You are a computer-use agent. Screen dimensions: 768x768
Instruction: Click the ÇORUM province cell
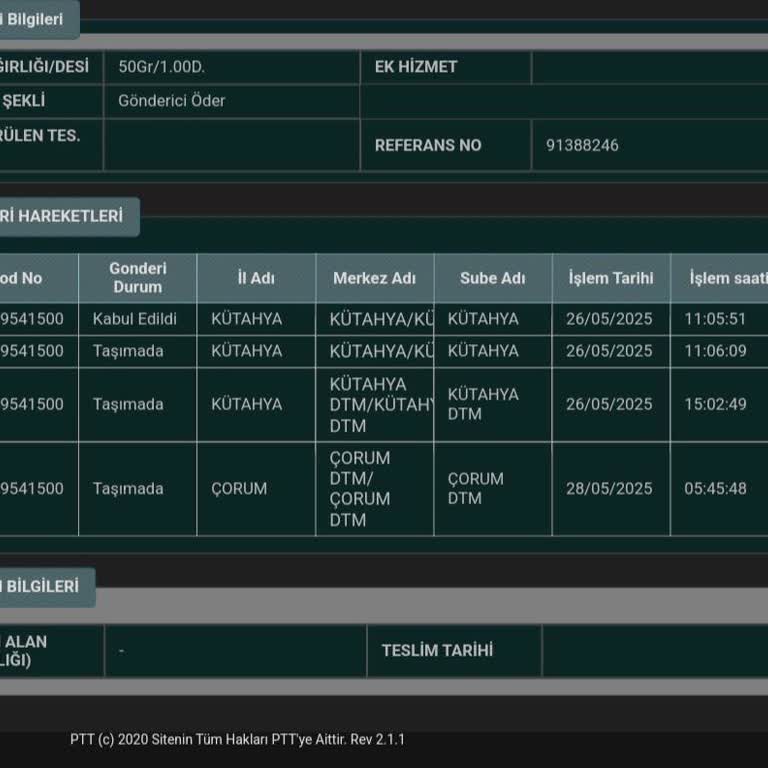(239, 489)
